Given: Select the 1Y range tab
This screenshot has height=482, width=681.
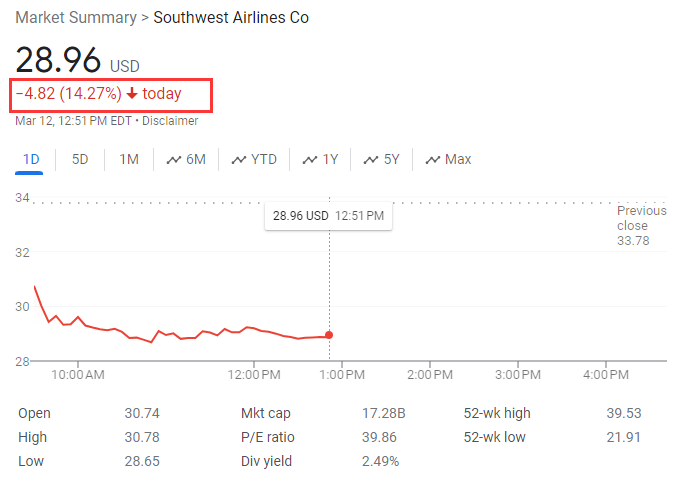Looking at the screenshot, I should 321,159.
